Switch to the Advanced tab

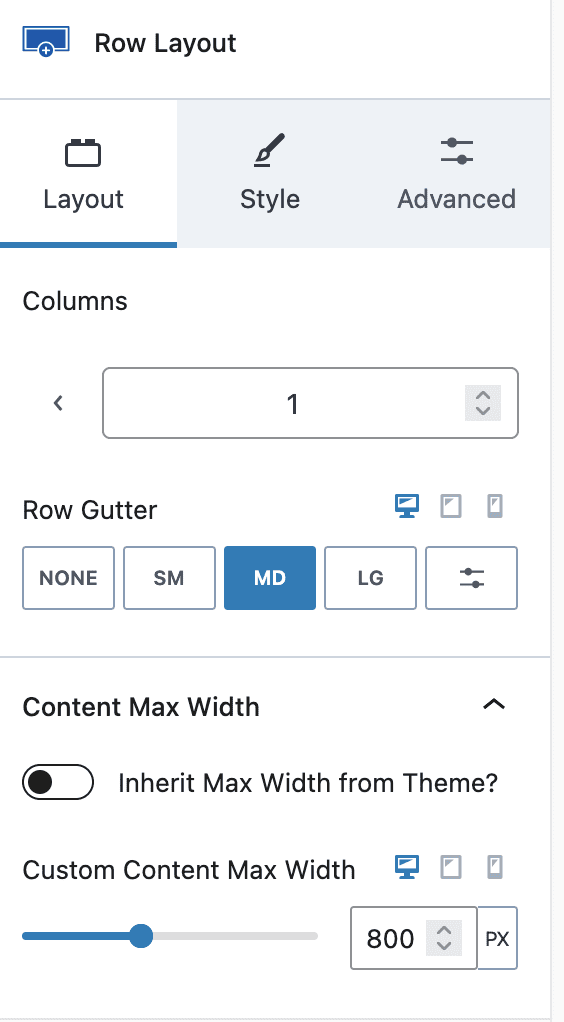click(x=456, y=173)
